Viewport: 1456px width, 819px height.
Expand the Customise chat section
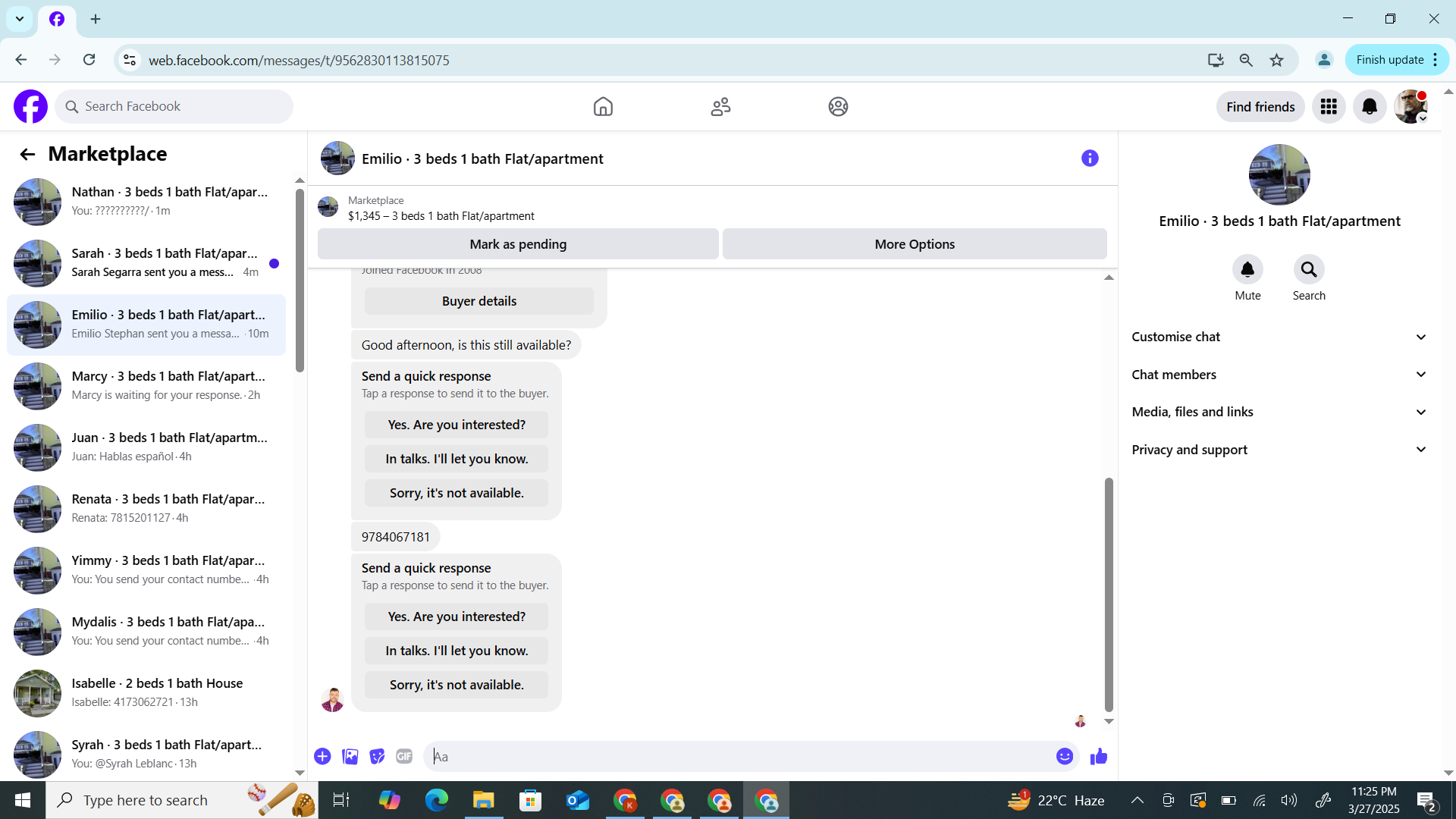(x=1279, y=337)
